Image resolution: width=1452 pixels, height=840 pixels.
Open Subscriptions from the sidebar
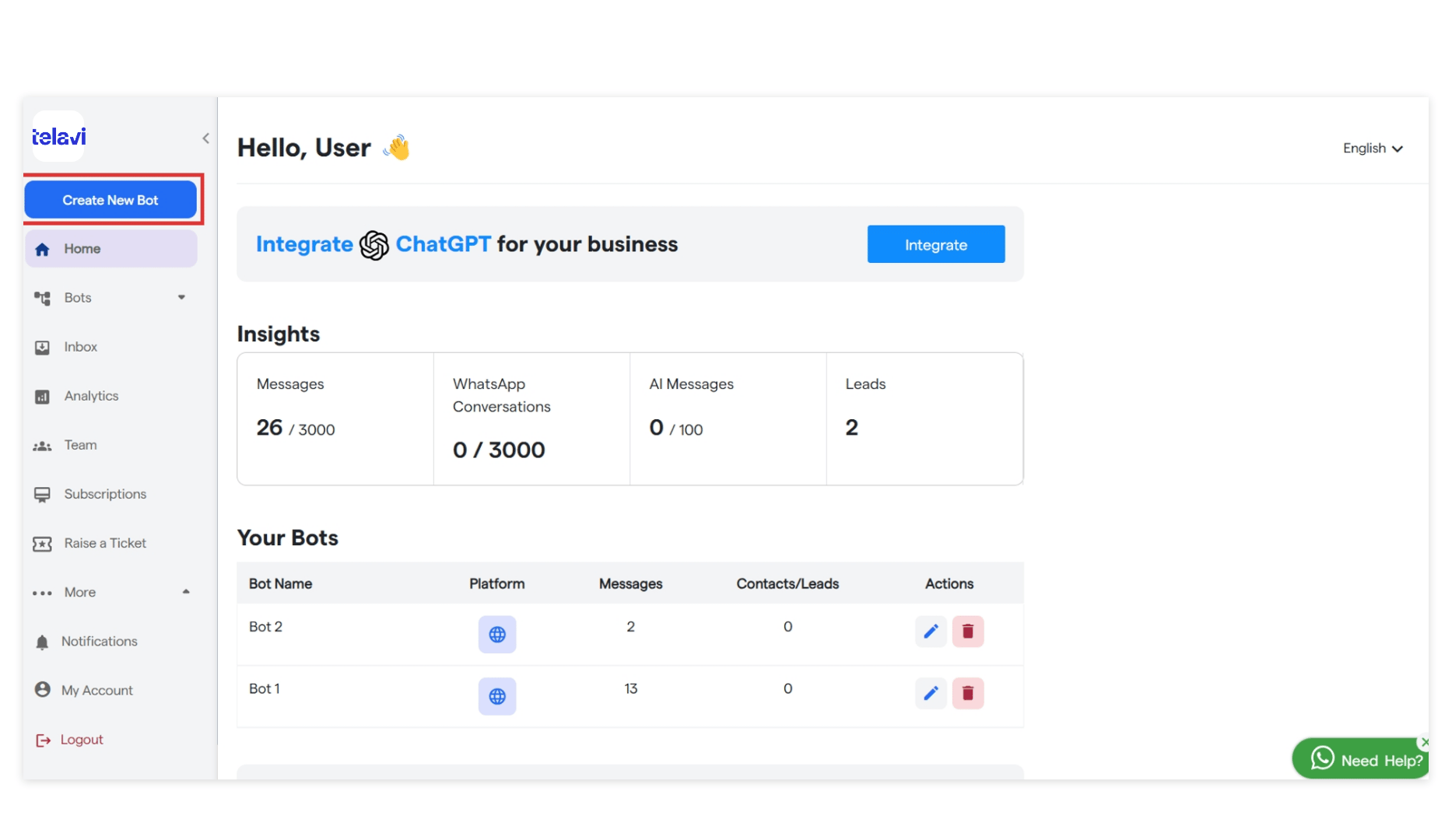pos(105,494)
